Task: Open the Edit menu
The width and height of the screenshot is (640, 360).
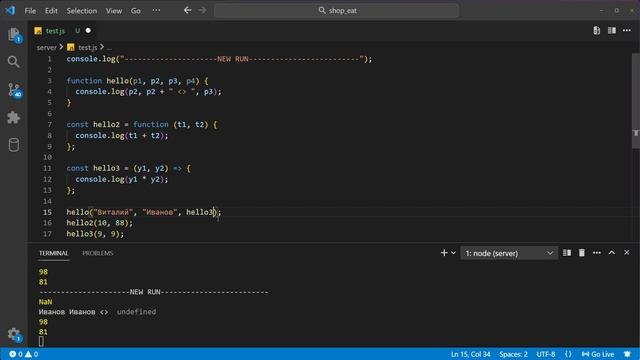Action: pos(51,11)
